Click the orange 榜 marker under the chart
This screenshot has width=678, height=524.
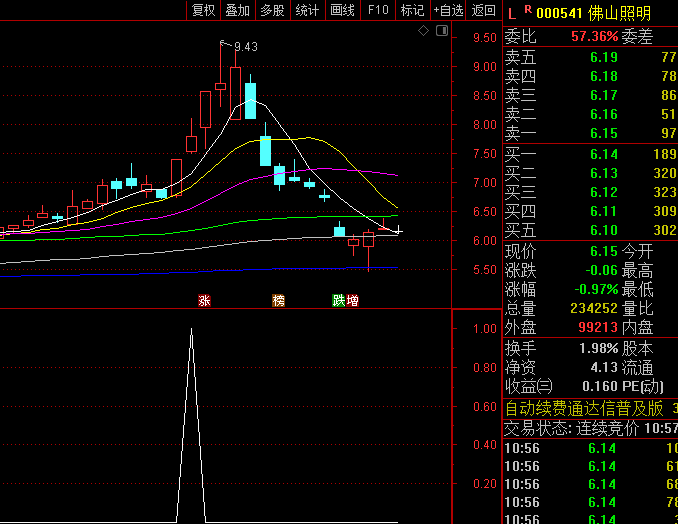click(x=279, y=300)
